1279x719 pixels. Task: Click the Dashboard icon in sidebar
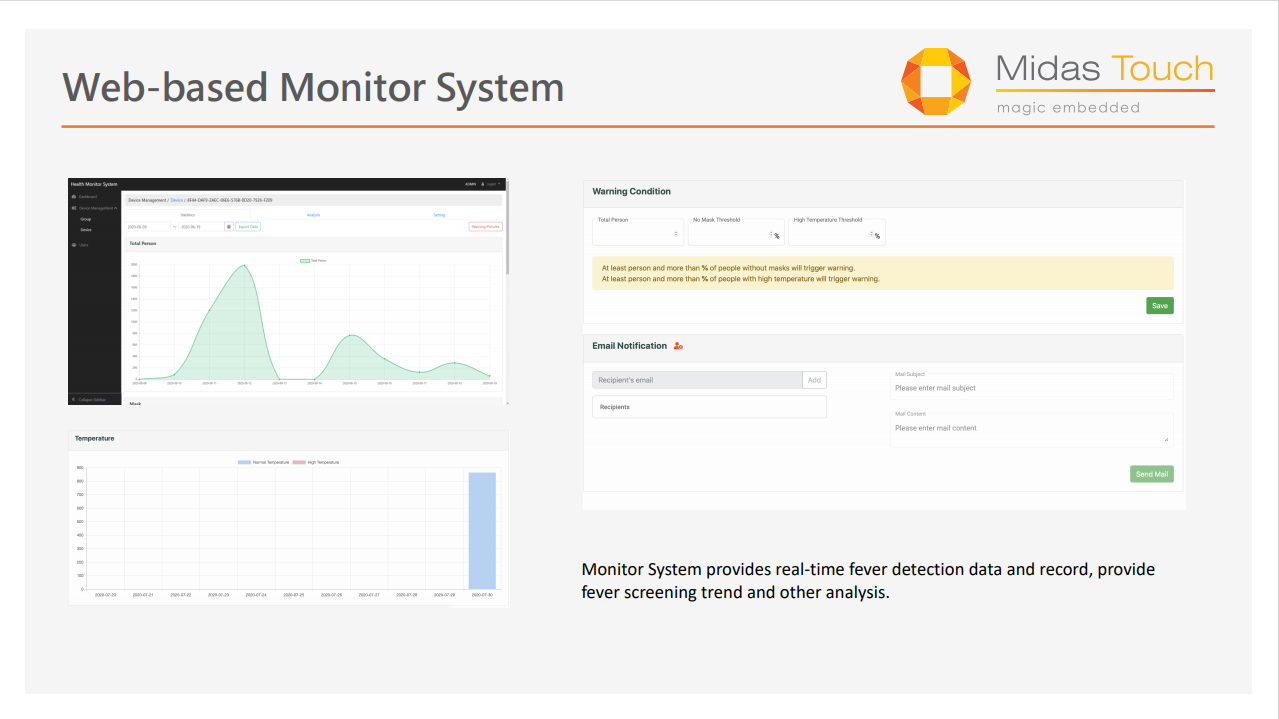pos(74,196)
